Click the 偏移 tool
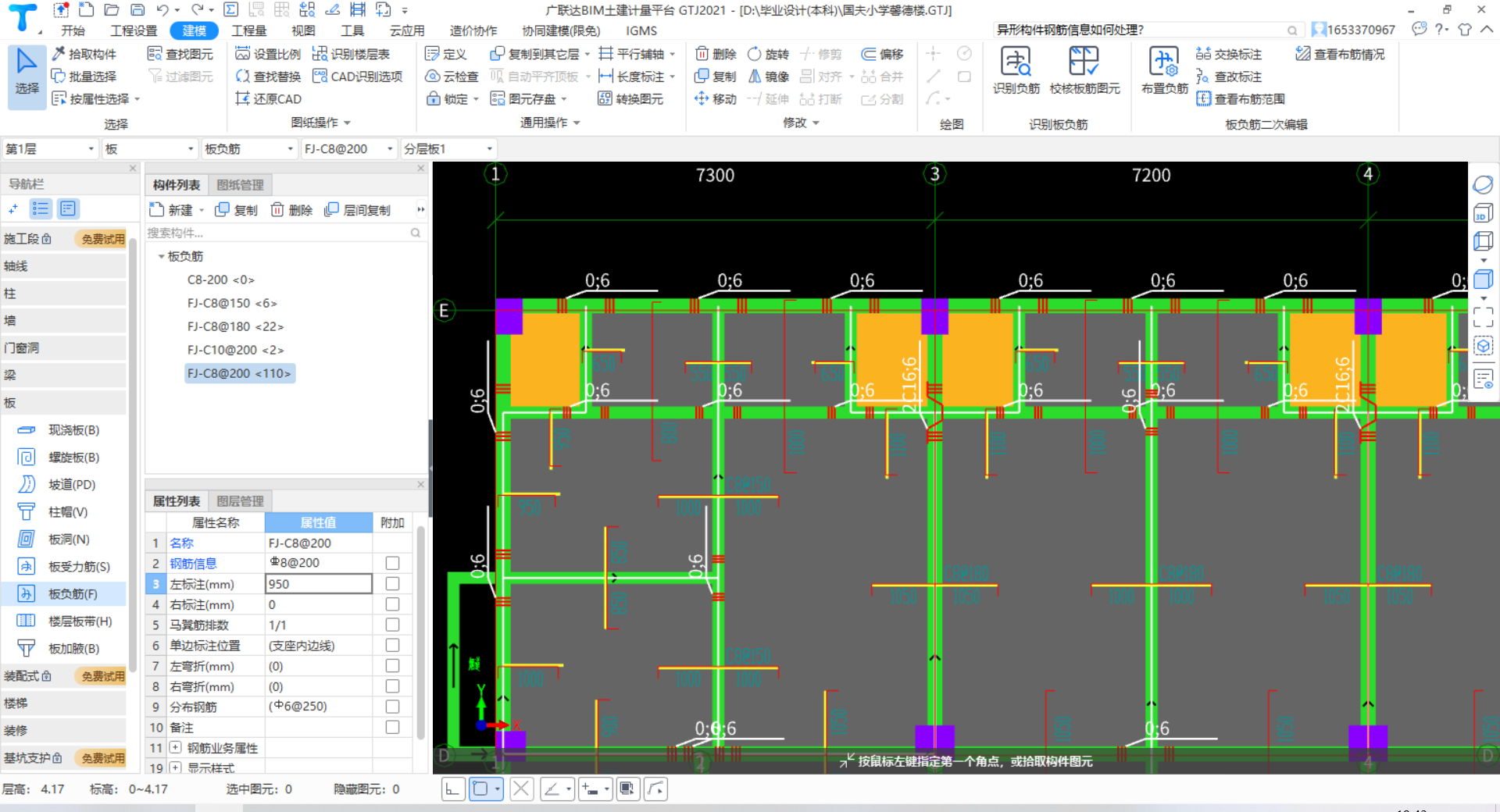Image resolution: width=1500 pixels, height=812 pixels. [883, 54]
